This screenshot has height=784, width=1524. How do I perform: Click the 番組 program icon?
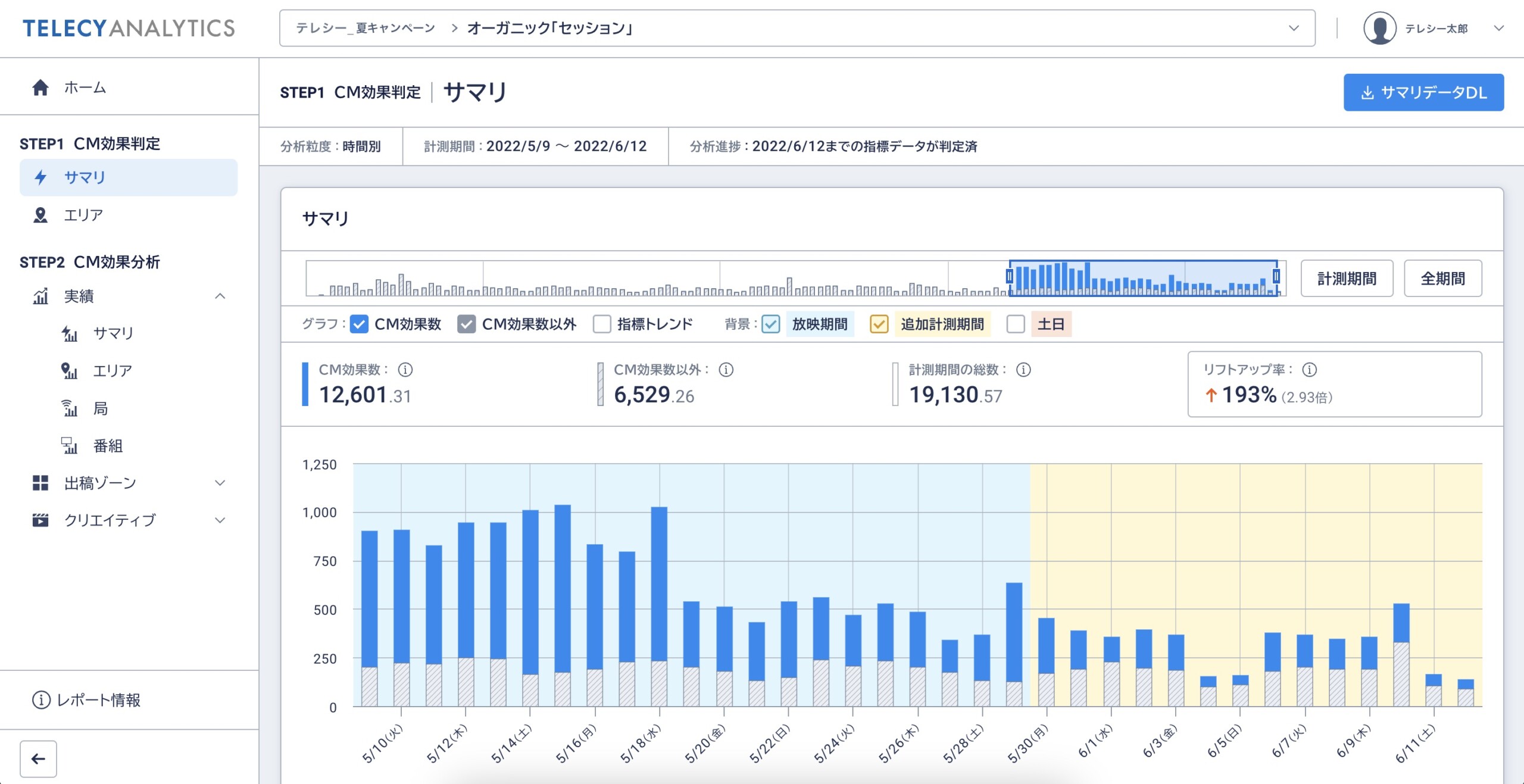pos(70,446)
